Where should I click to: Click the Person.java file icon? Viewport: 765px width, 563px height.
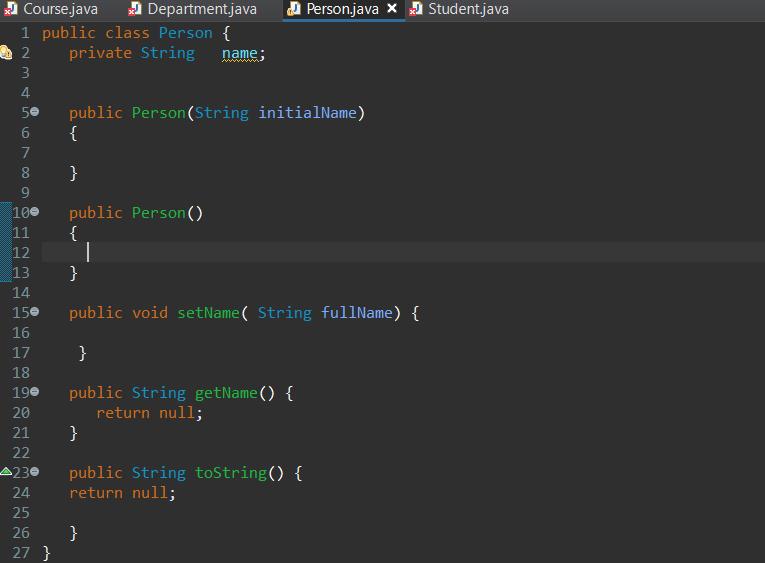[x=294, y=9]
